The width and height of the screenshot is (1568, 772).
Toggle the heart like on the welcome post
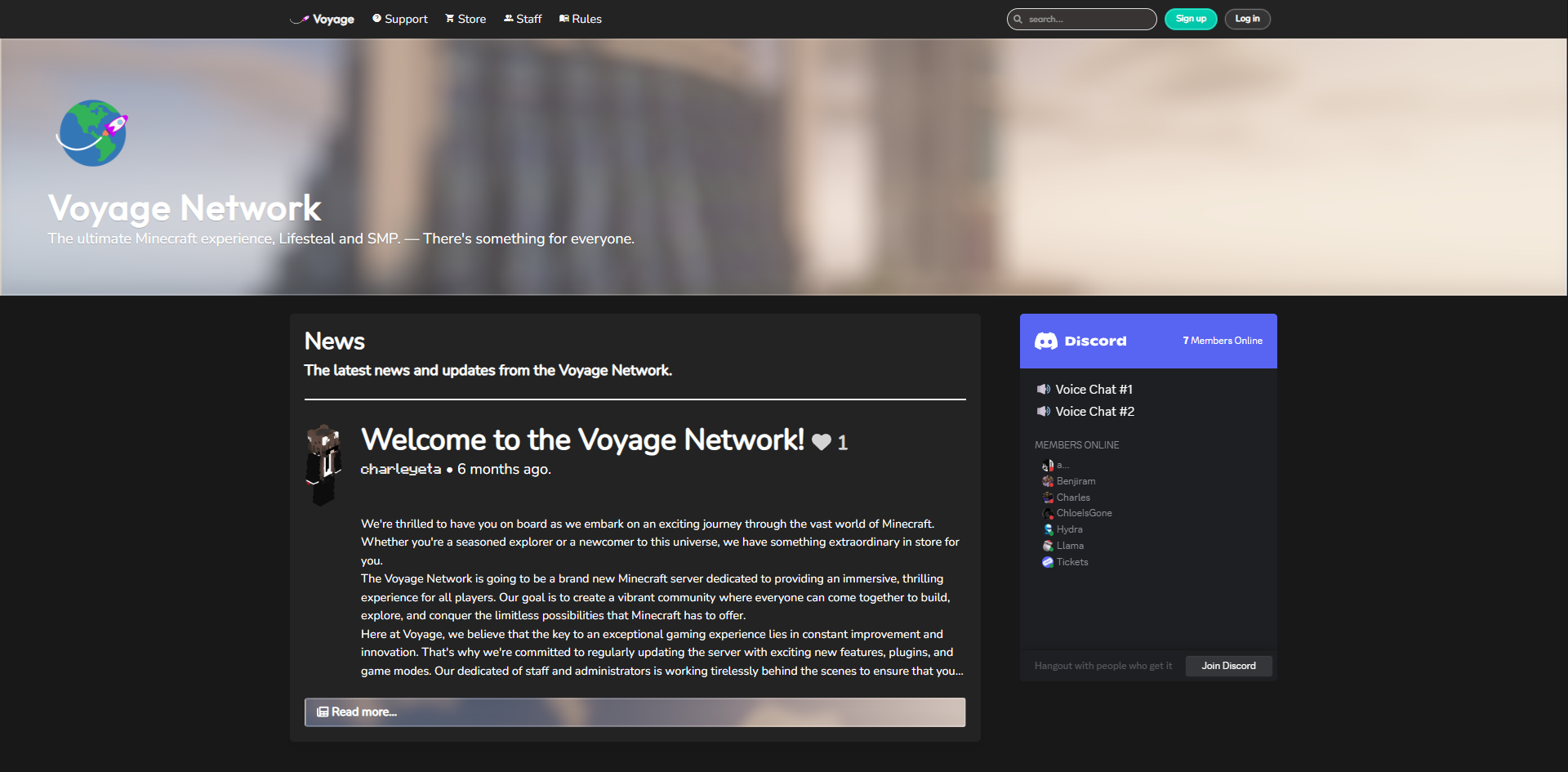coord(821,442)
